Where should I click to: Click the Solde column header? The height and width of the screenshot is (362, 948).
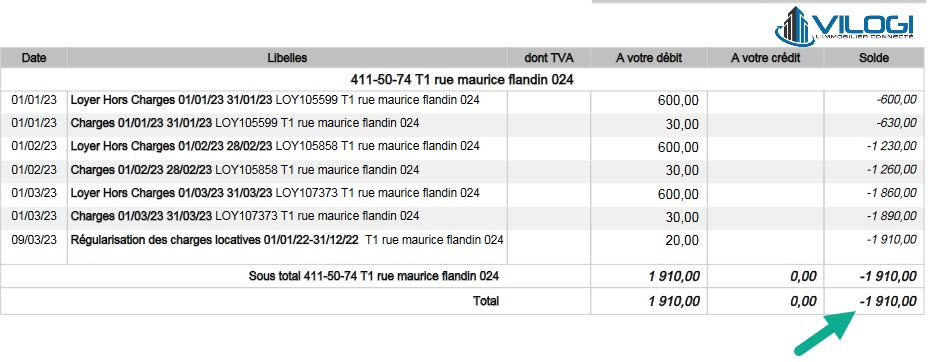874,58
